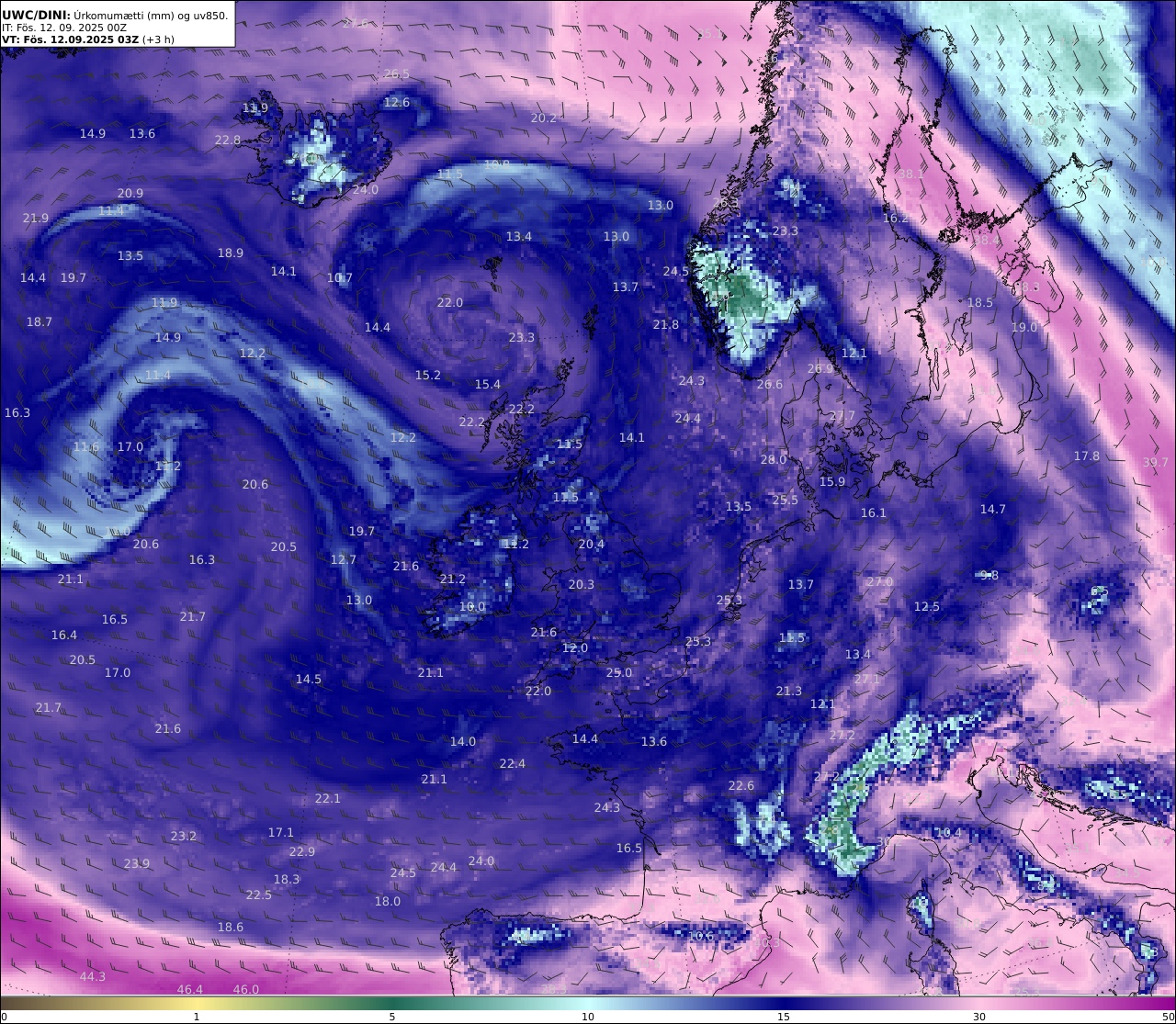1176x1024 pixels.
Task: Click the map value '16.1'
Action: tap(874, 512)
